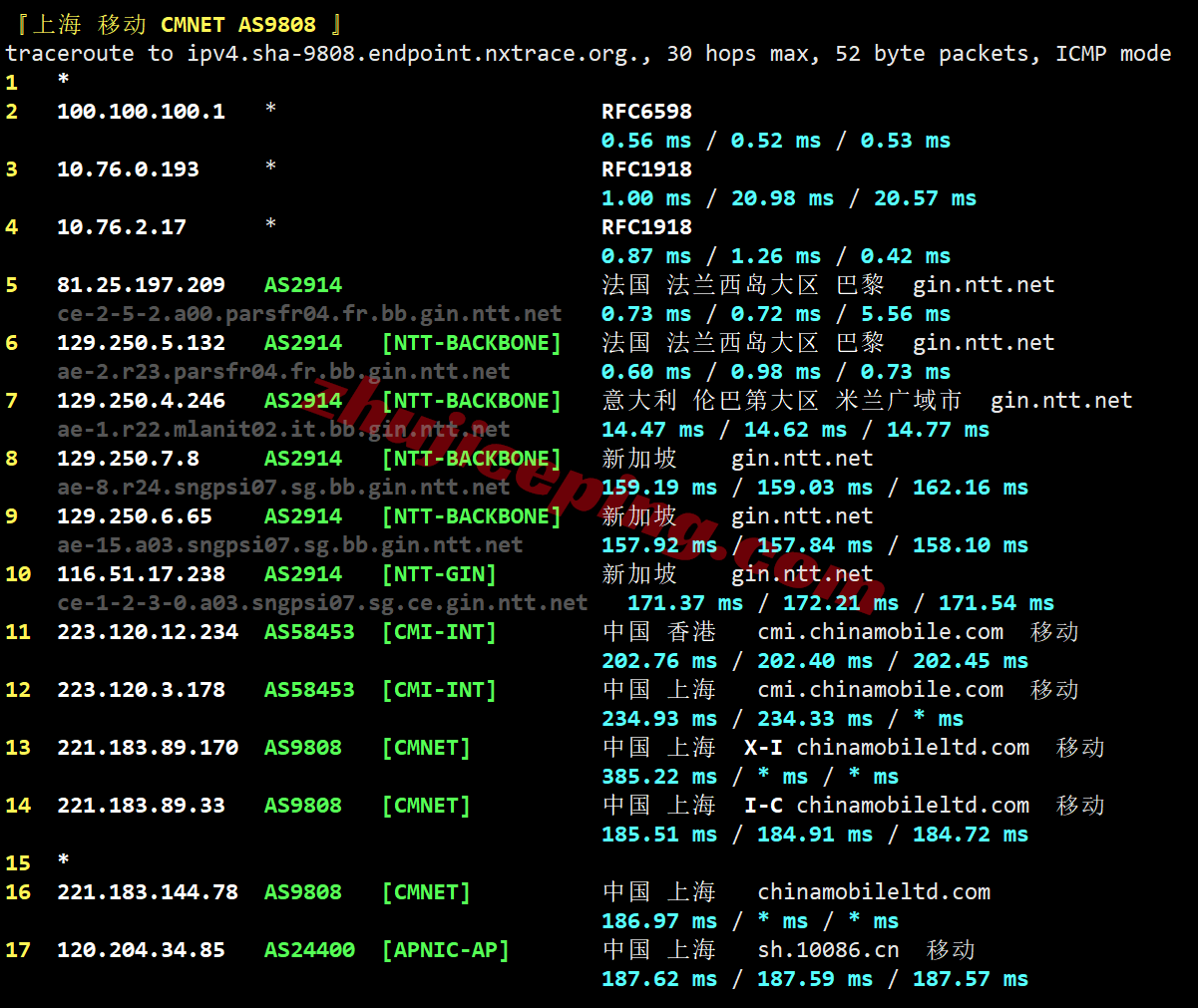Click the IP address 81.25.197.209
The width and height of the screenshot is (1198, 1008).
click(x=141, y=285)
